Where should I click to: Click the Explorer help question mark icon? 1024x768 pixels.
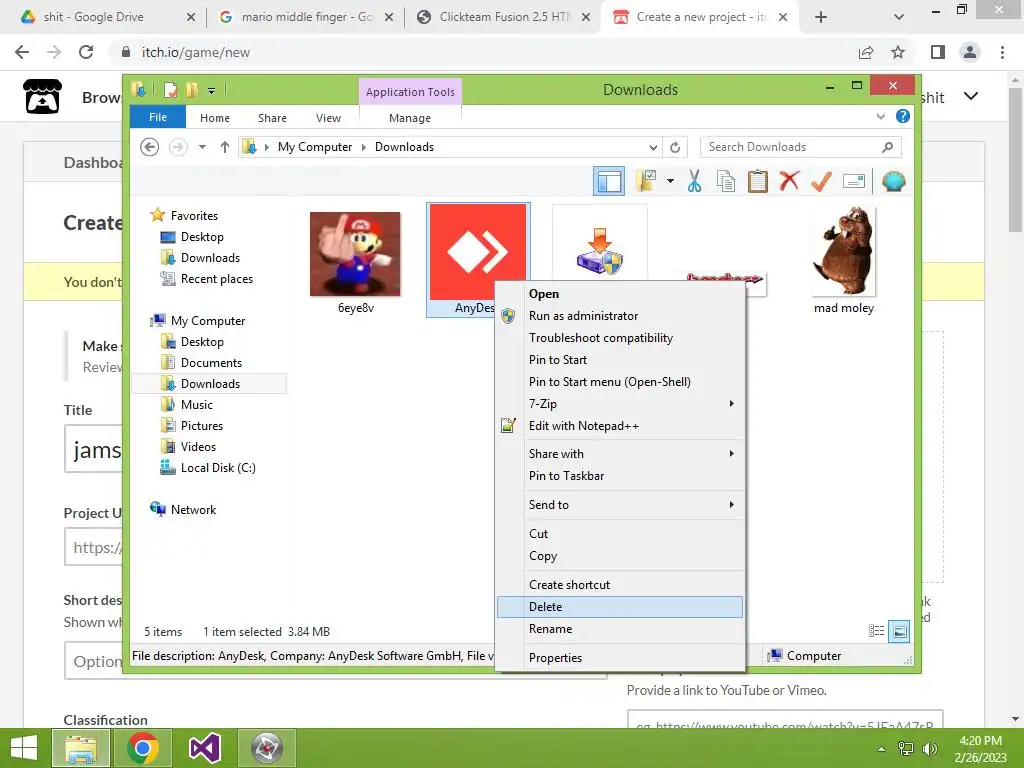[903, 116]
